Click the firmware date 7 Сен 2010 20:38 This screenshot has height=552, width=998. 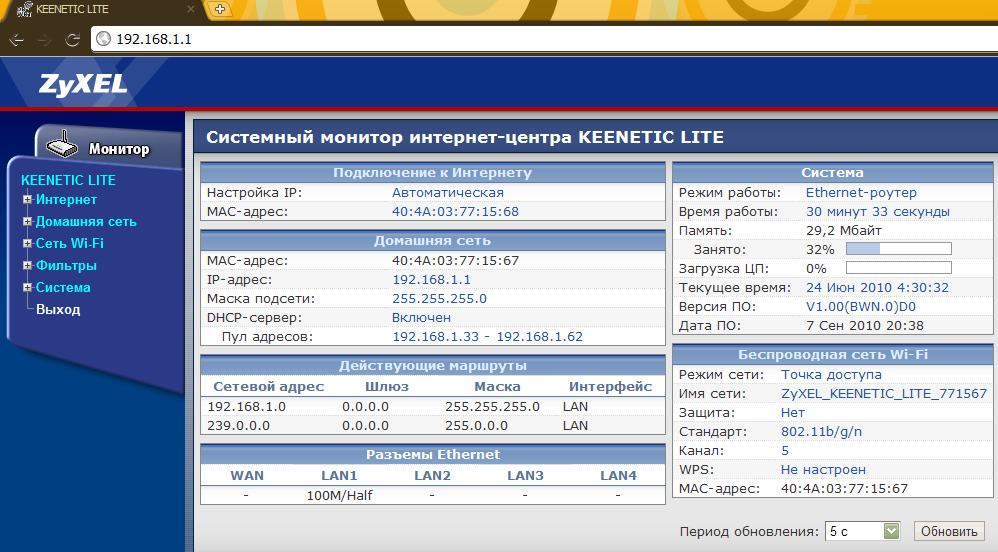pos(864,326)
